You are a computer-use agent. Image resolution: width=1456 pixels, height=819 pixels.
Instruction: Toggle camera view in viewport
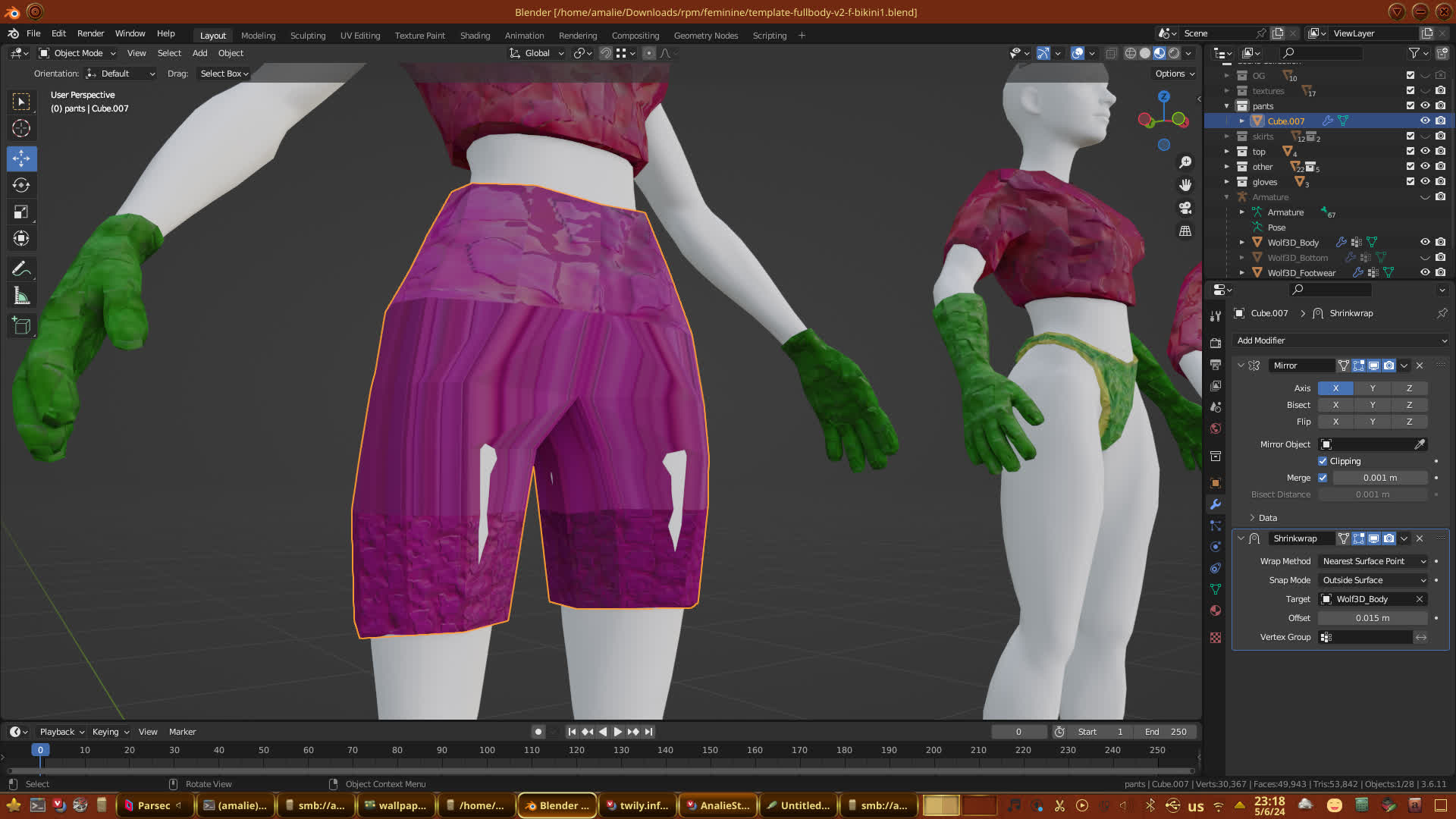(x=1185, y=208)
